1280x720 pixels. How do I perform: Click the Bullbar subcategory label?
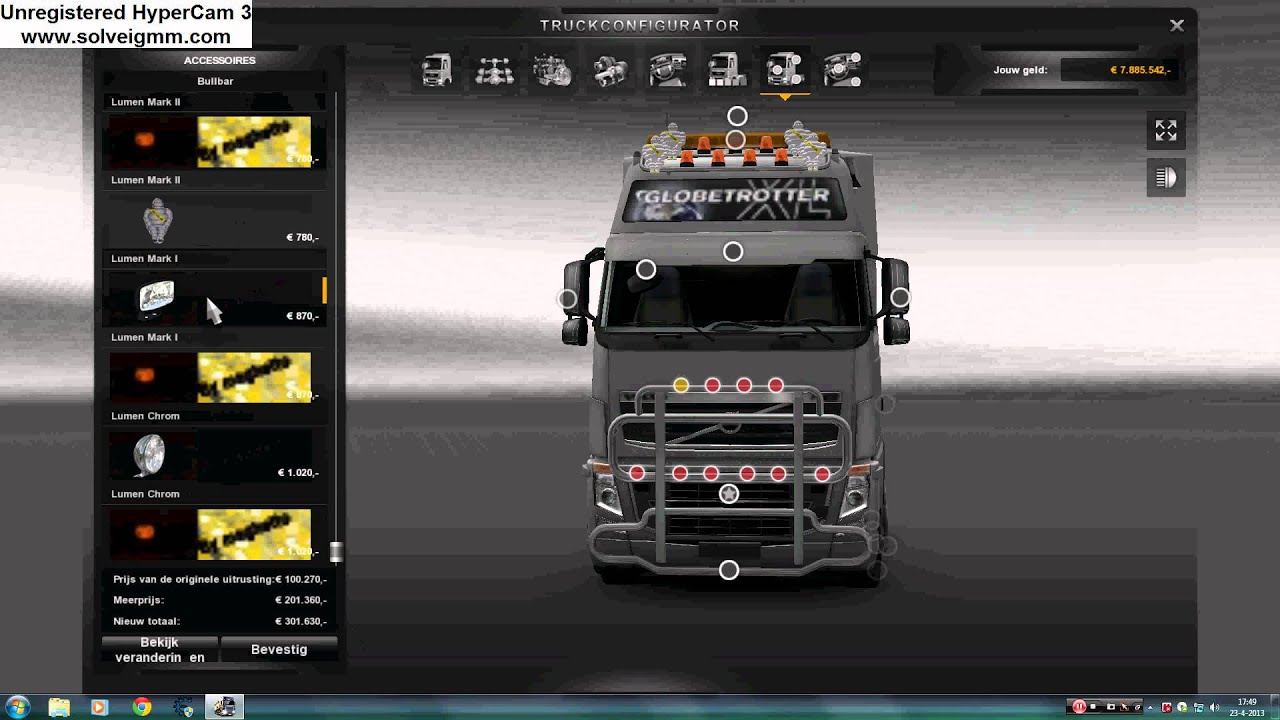[x=215, y=81]
